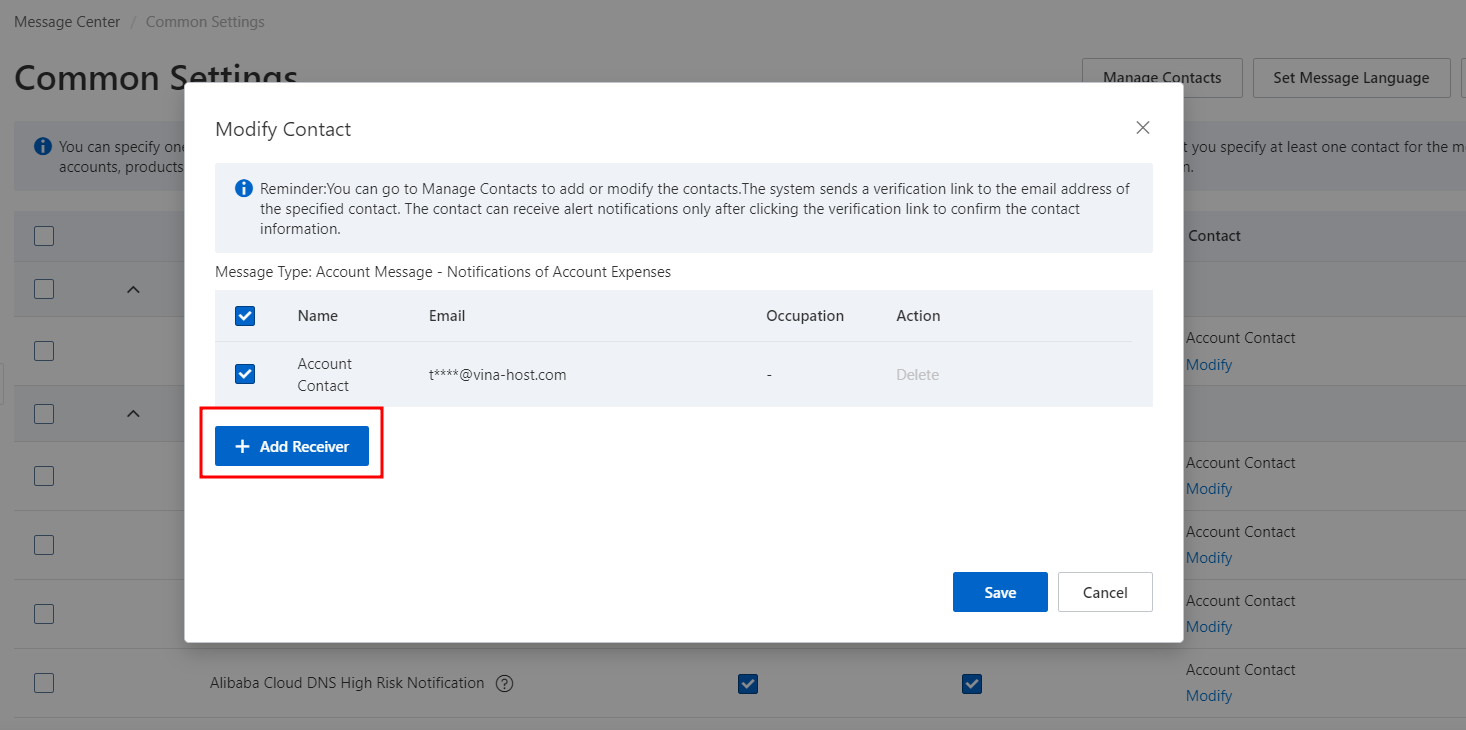Save the contact changes
Image resolution: width=1466 pixels, height=730 pixels.
999,592
